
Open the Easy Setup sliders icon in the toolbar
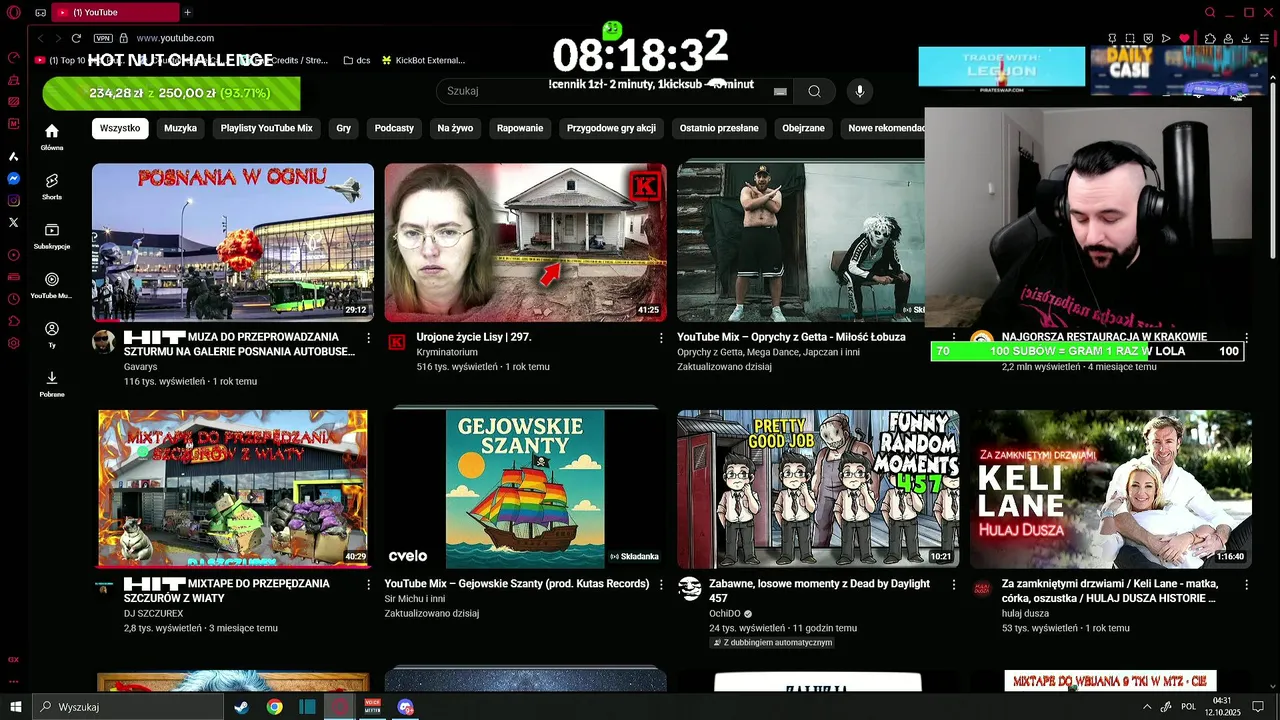pyautogui.click(x=1265, y=38)
